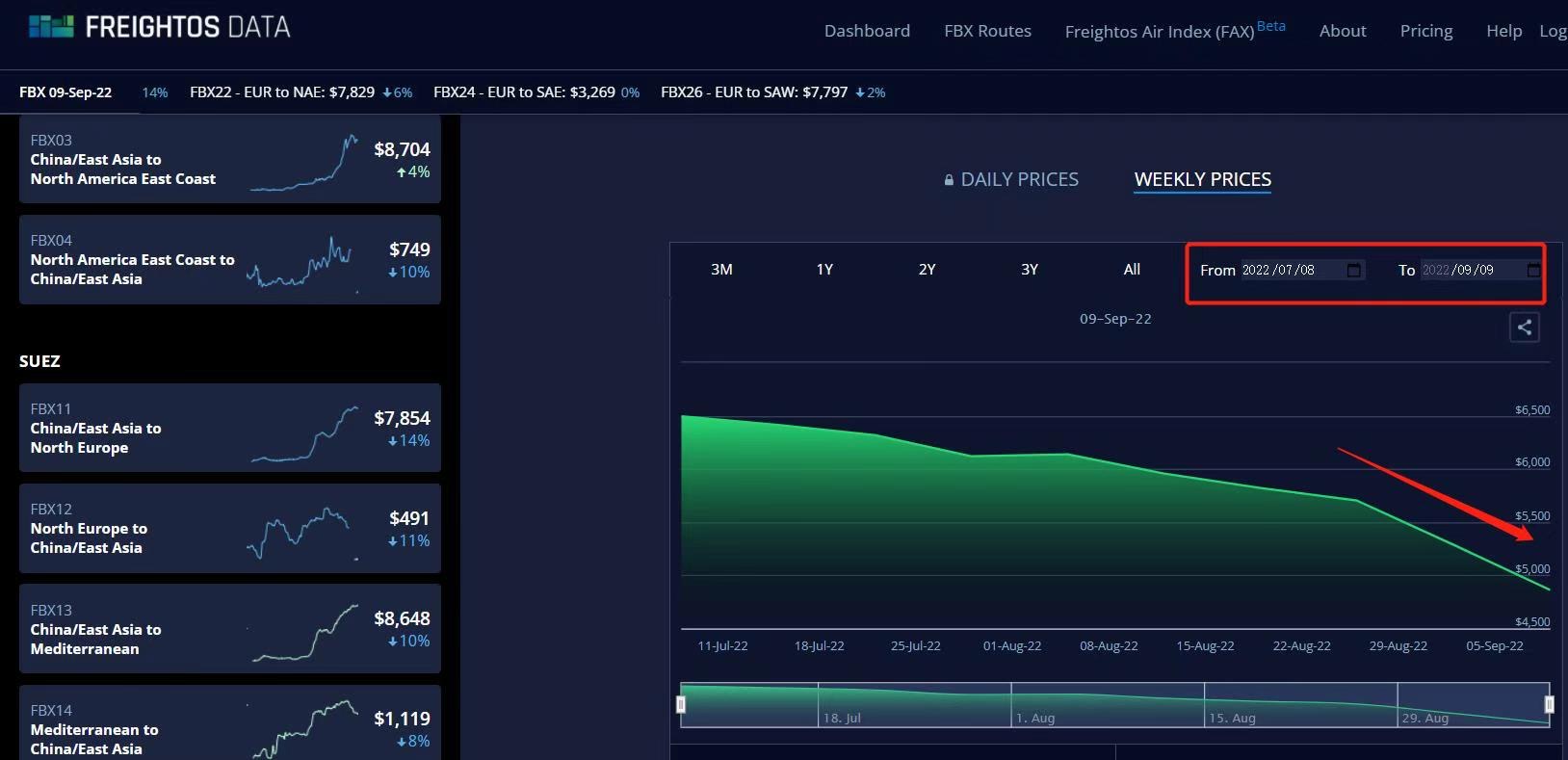Image resolution: width=1568 pixels, height=760 pixels.
Task: Open the FBX11 China/East Asia to North Europe card
Action: coord(230,428)
